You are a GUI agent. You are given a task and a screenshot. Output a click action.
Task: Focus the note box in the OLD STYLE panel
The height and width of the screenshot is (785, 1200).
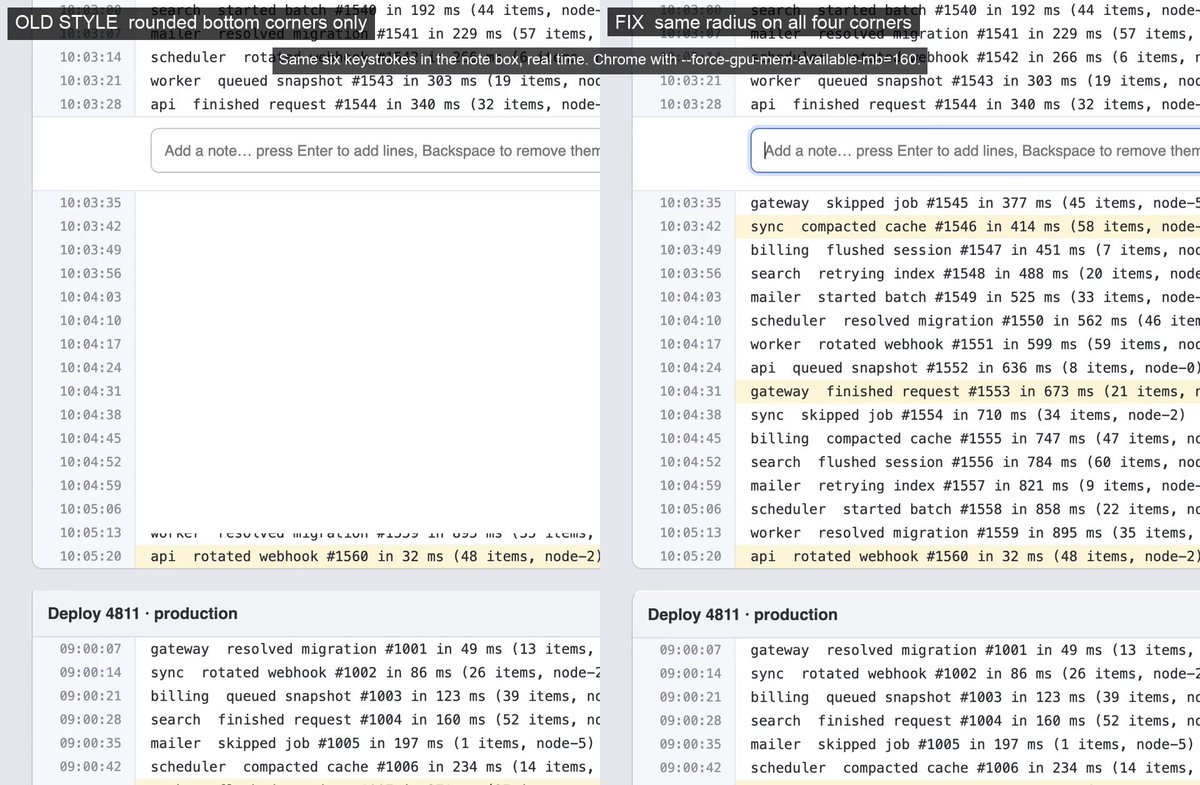375,151
